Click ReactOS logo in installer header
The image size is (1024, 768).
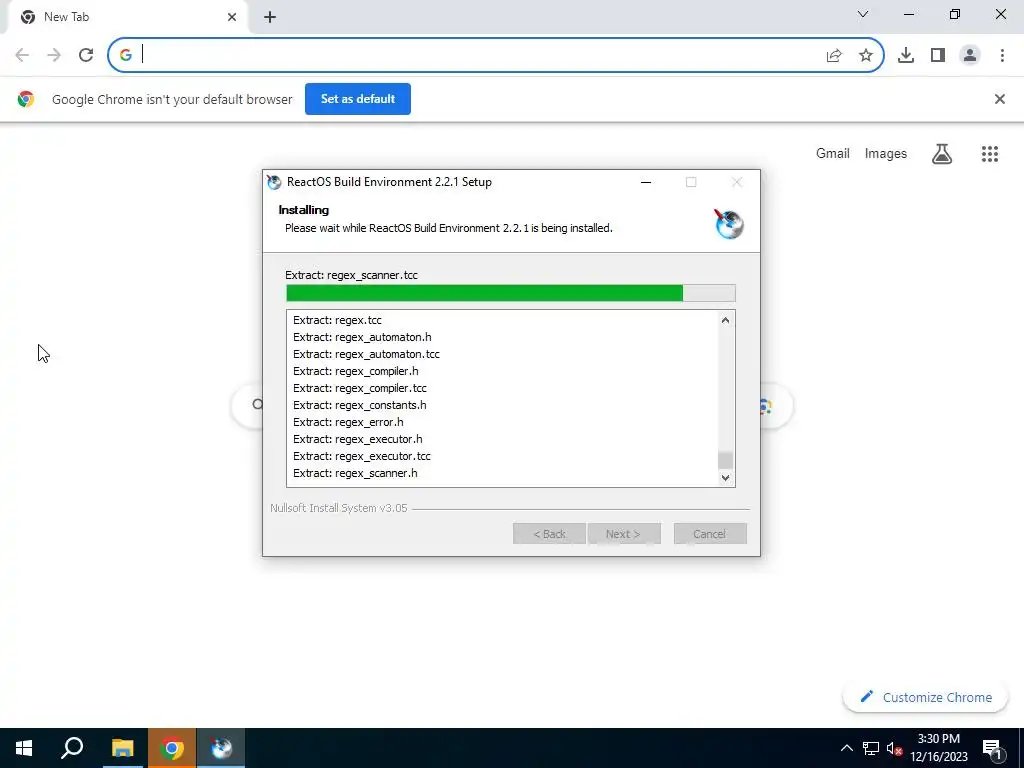point(729,224)
